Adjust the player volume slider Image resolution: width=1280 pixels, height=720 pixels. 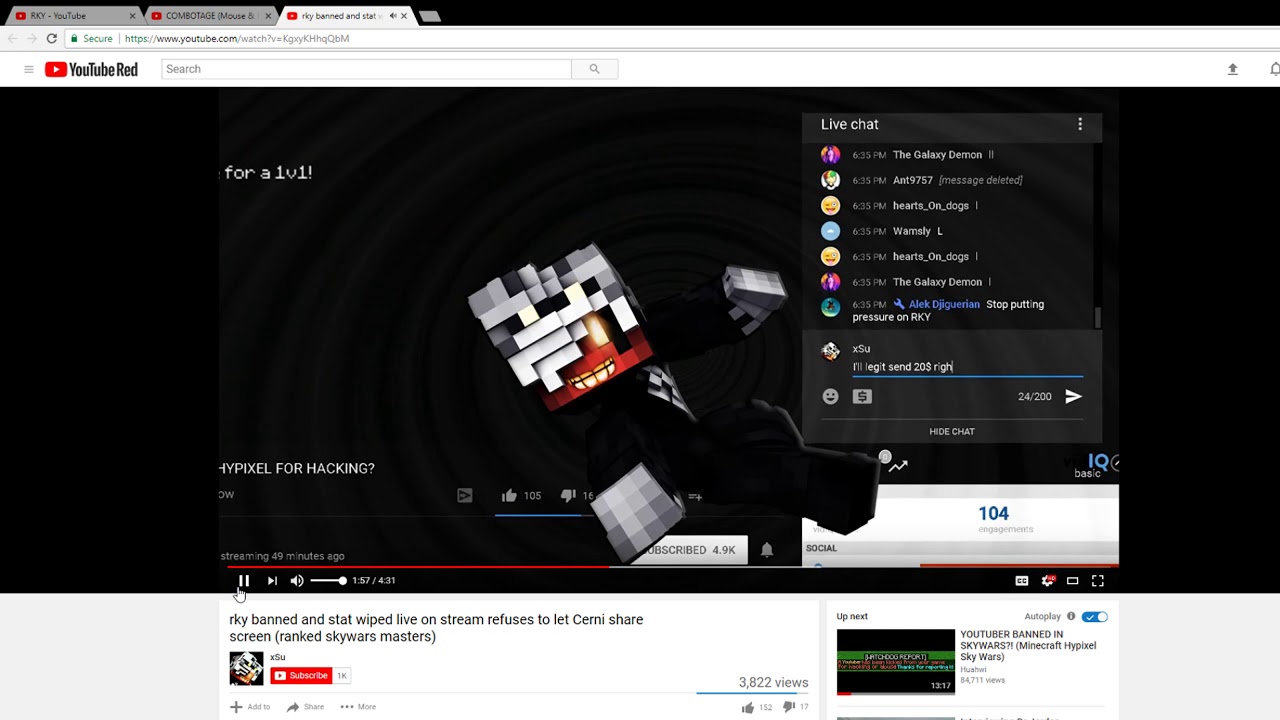click(x=327, y=581)
